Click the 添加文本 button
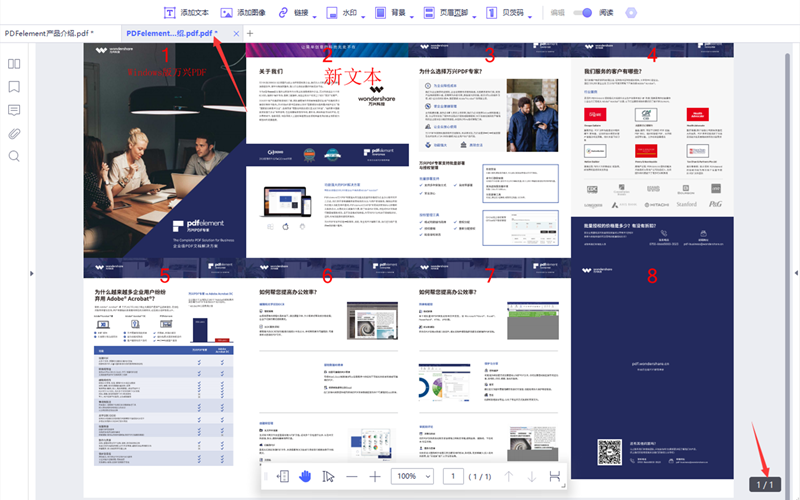800x500 pixels. [x=186, y=13]
